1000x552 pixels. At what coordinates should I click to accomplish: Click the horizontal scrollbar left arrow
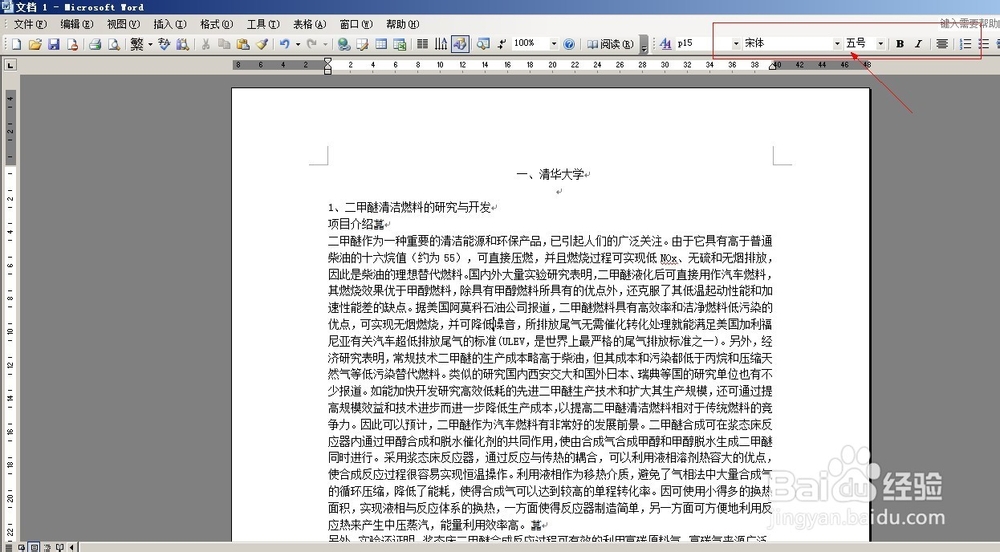71,547
